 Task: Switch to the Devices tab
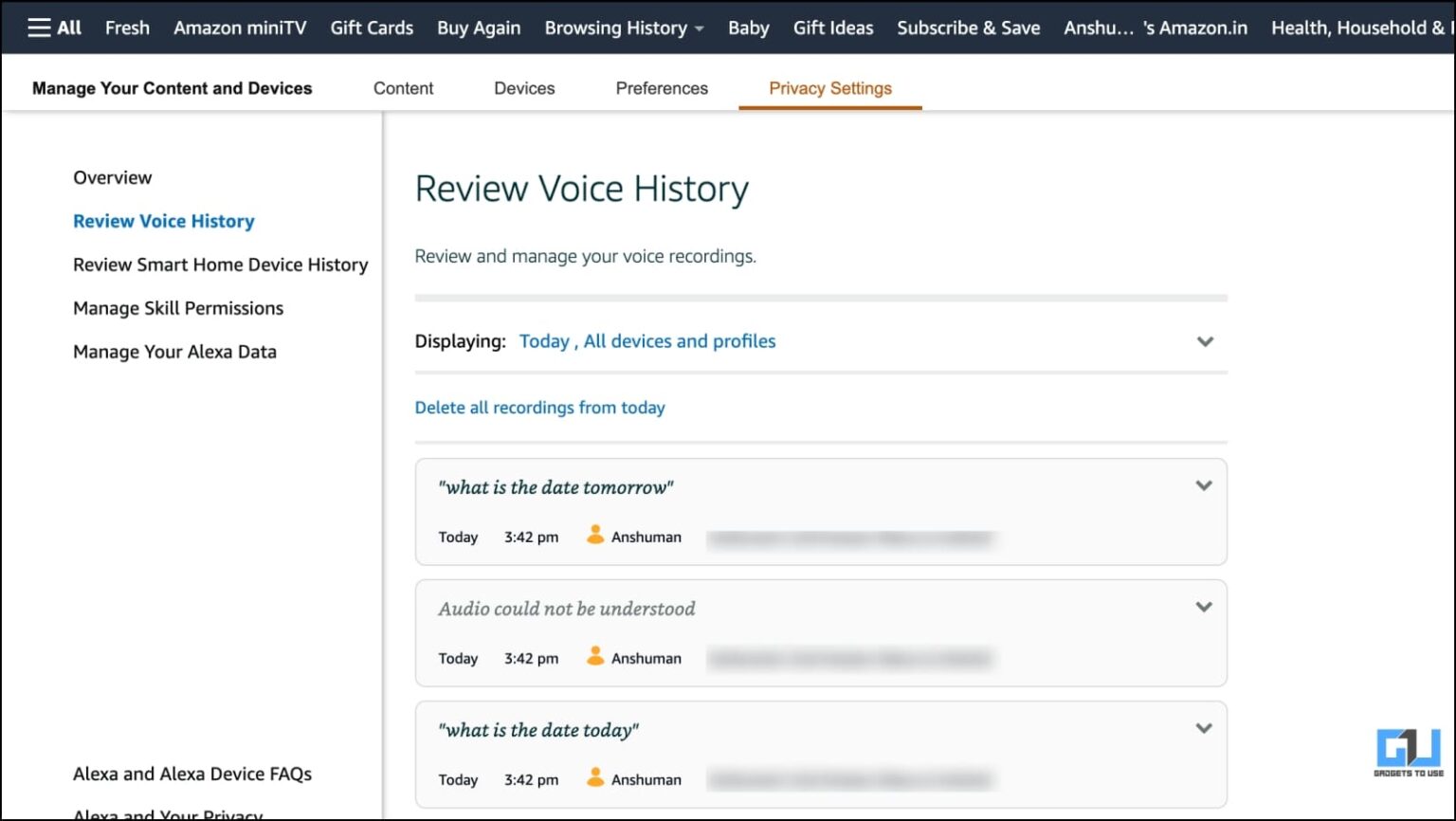pyautogui.click(x=524, y=88)
